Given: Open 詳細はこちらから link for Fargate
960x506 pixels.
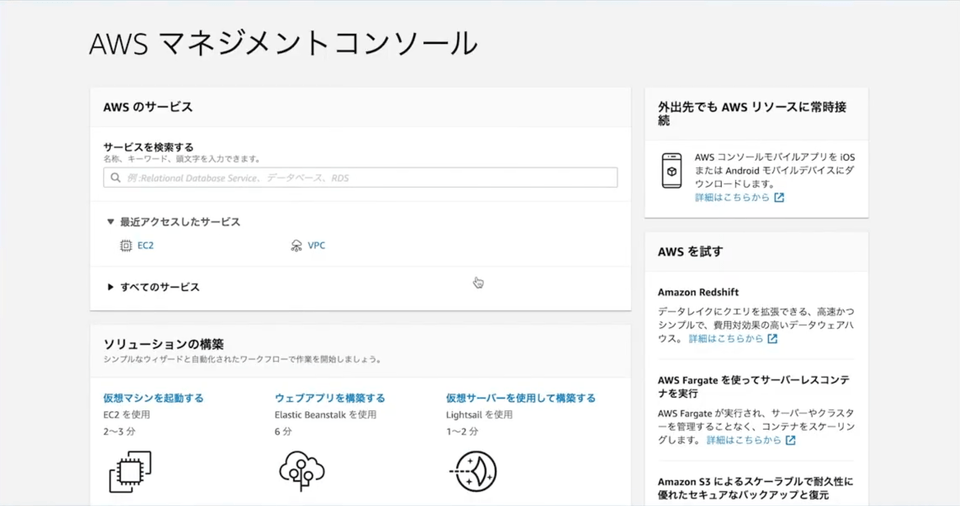Looking at the screenshot, I should [744, 440].
